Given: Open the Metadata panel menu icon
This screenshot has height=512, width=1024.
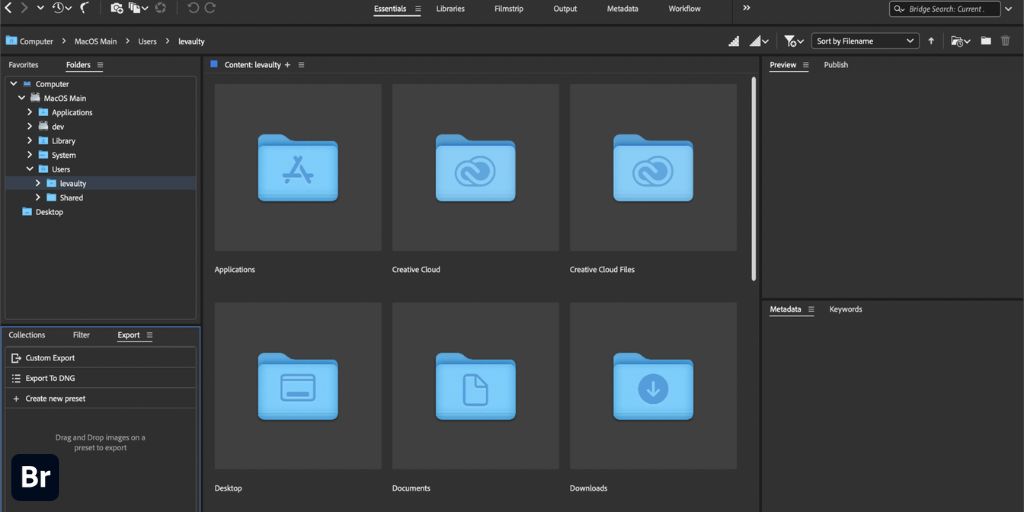Looking at the screenshot, I should 811,309.
